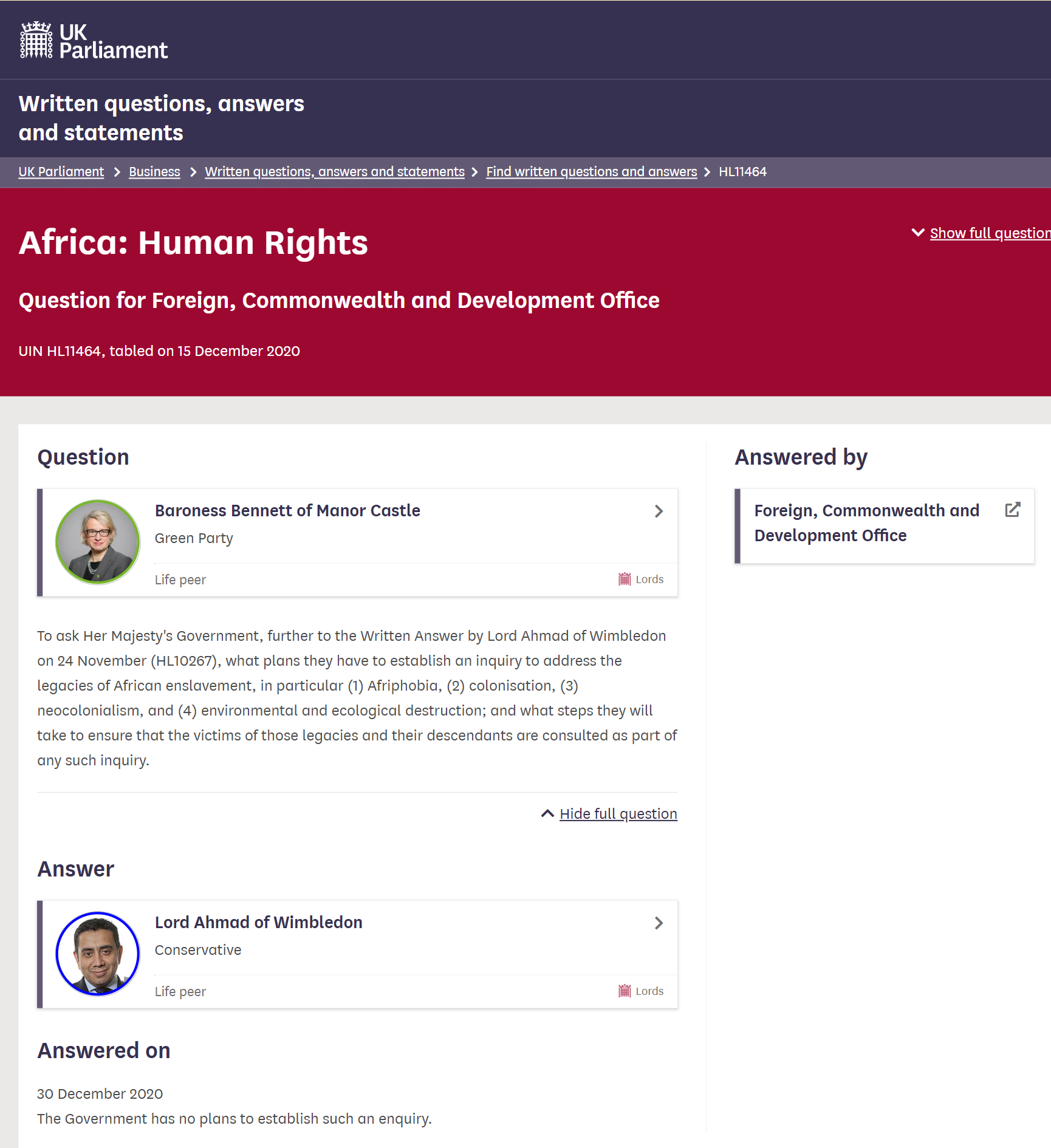Open UK Parliament breadcrumb link

(x=61, y=172)
